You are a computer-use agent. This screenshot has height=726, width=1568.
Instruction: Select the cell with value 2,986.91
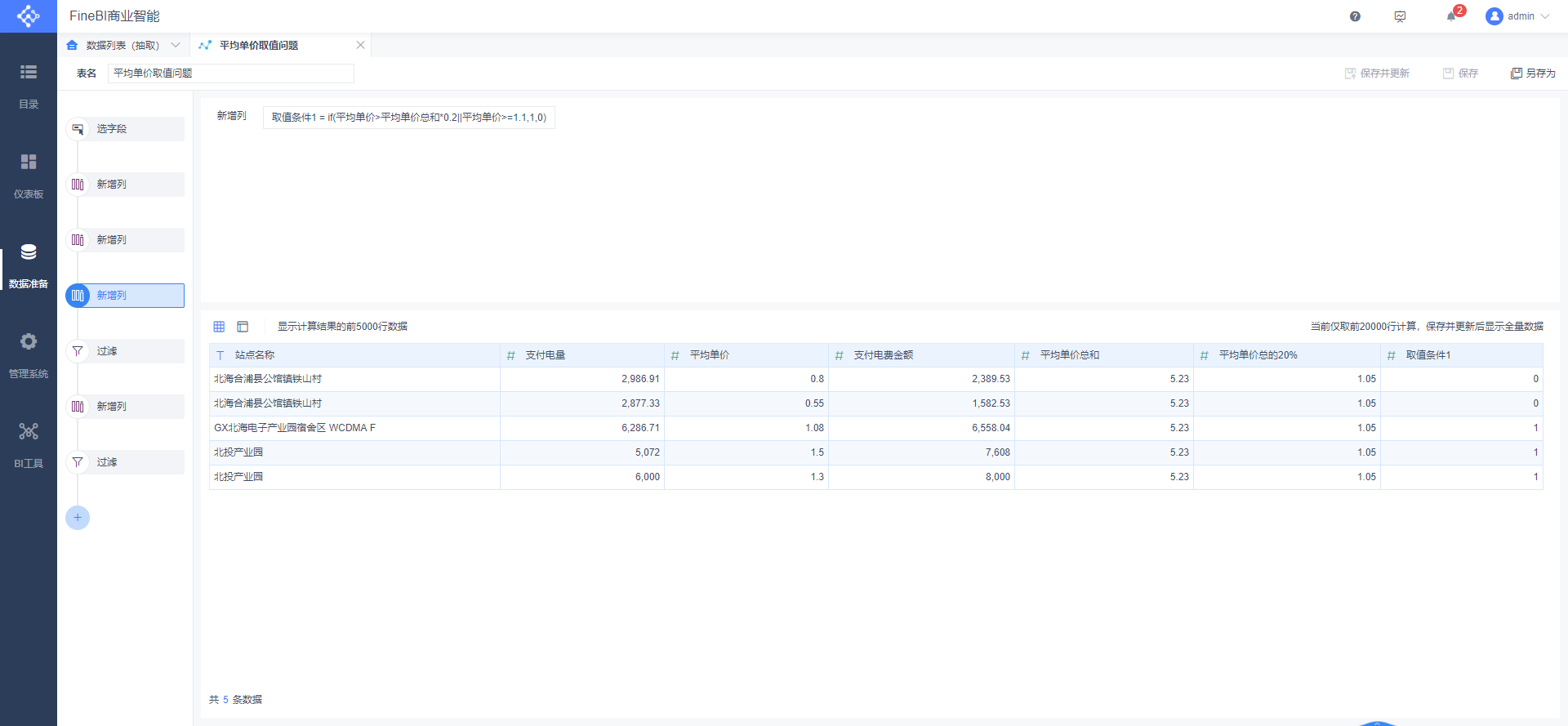[x=582, y=379]
